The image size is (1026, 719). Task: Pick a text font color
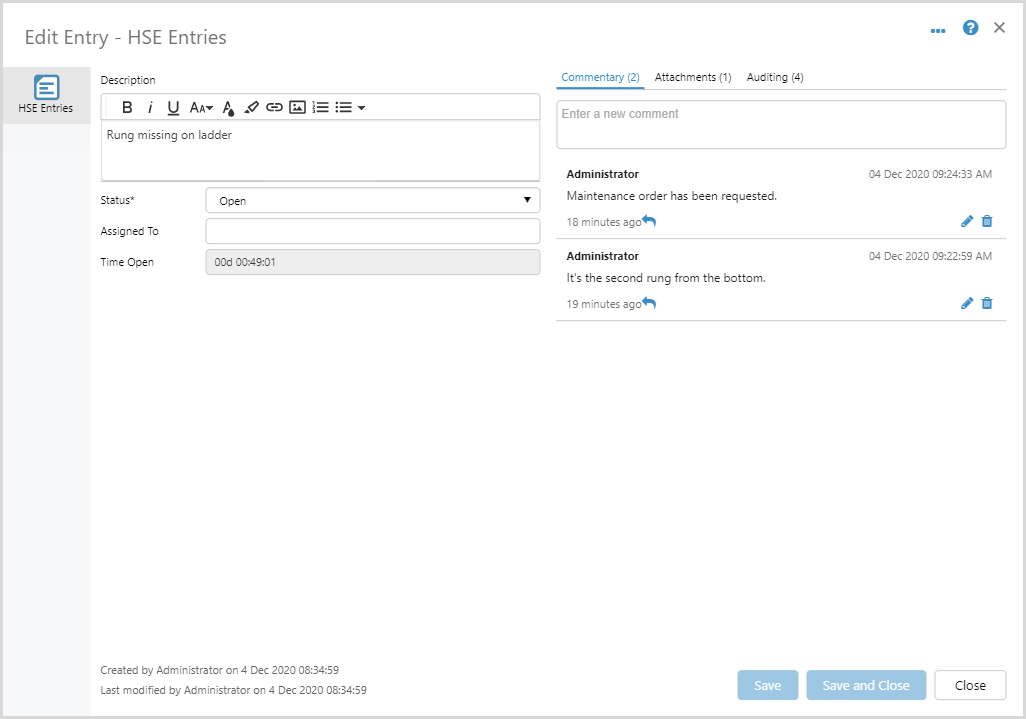point(228,108)
